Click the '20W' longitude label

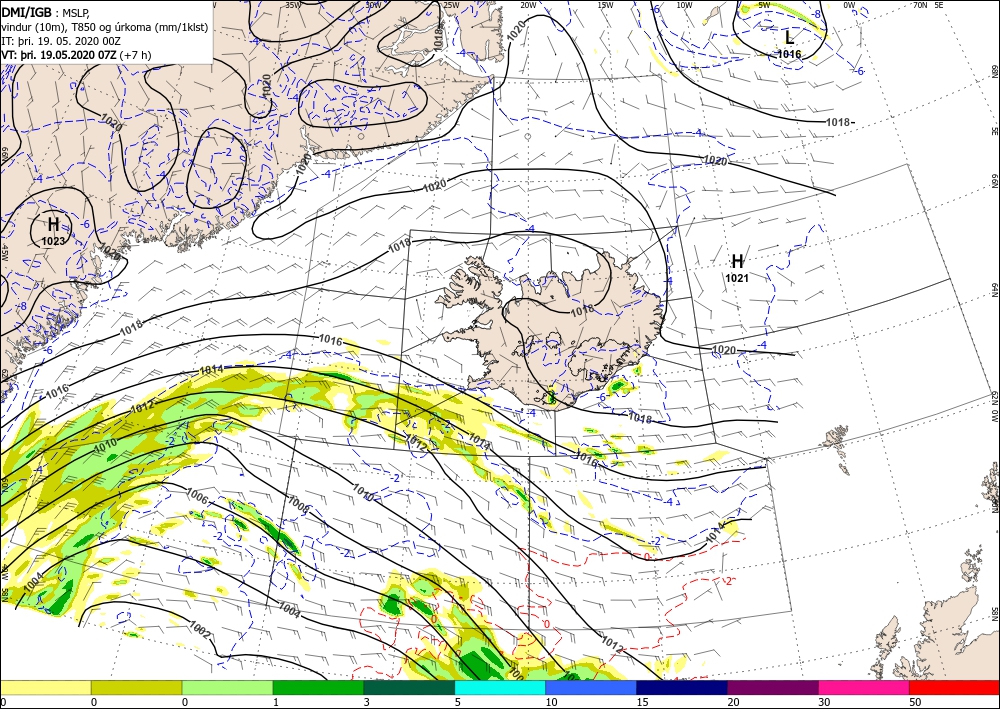point(527,5)
